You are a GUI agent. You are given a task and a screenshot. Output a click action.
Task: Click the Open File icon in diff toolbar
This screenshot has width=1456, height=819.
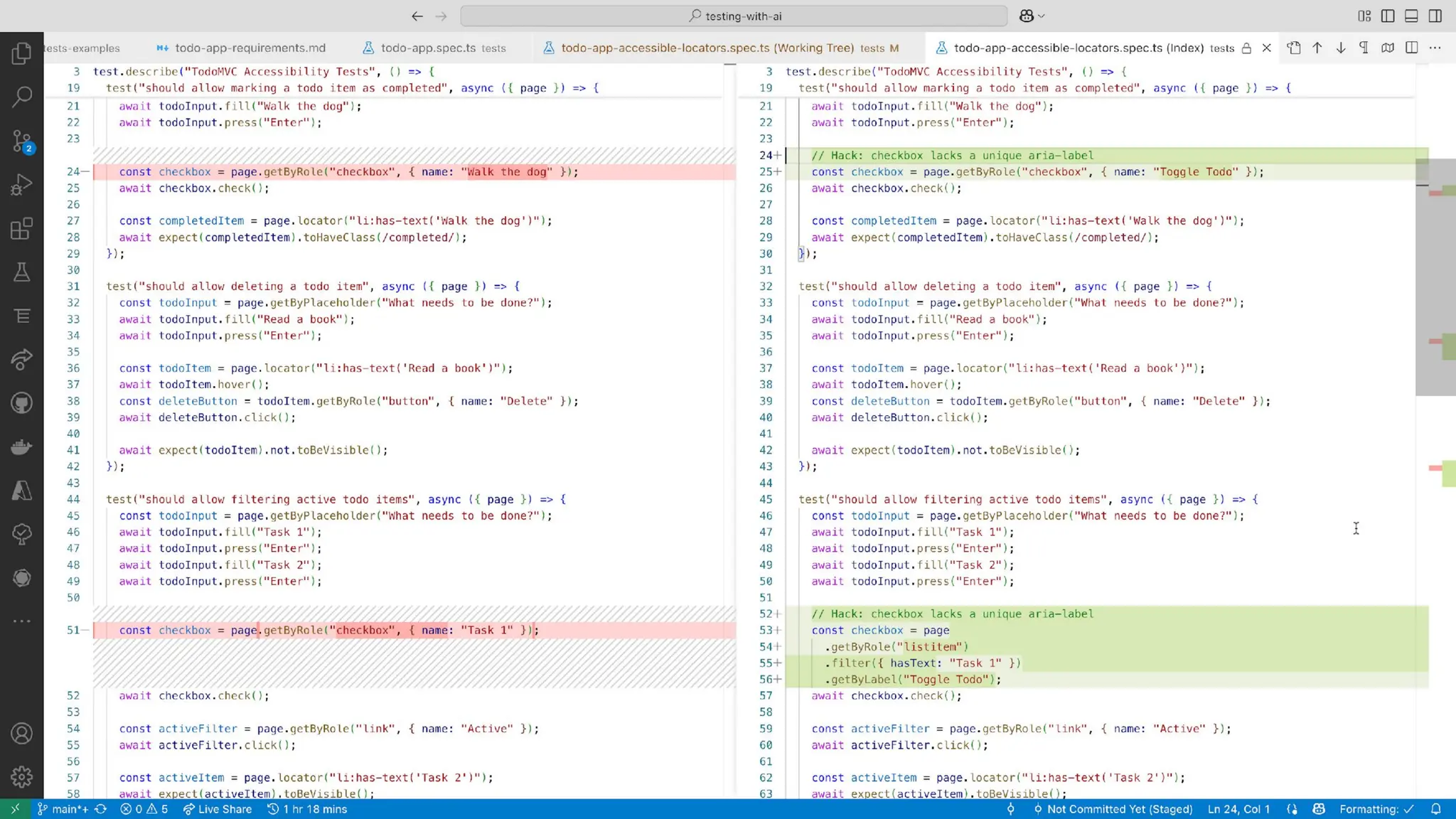1293,48
